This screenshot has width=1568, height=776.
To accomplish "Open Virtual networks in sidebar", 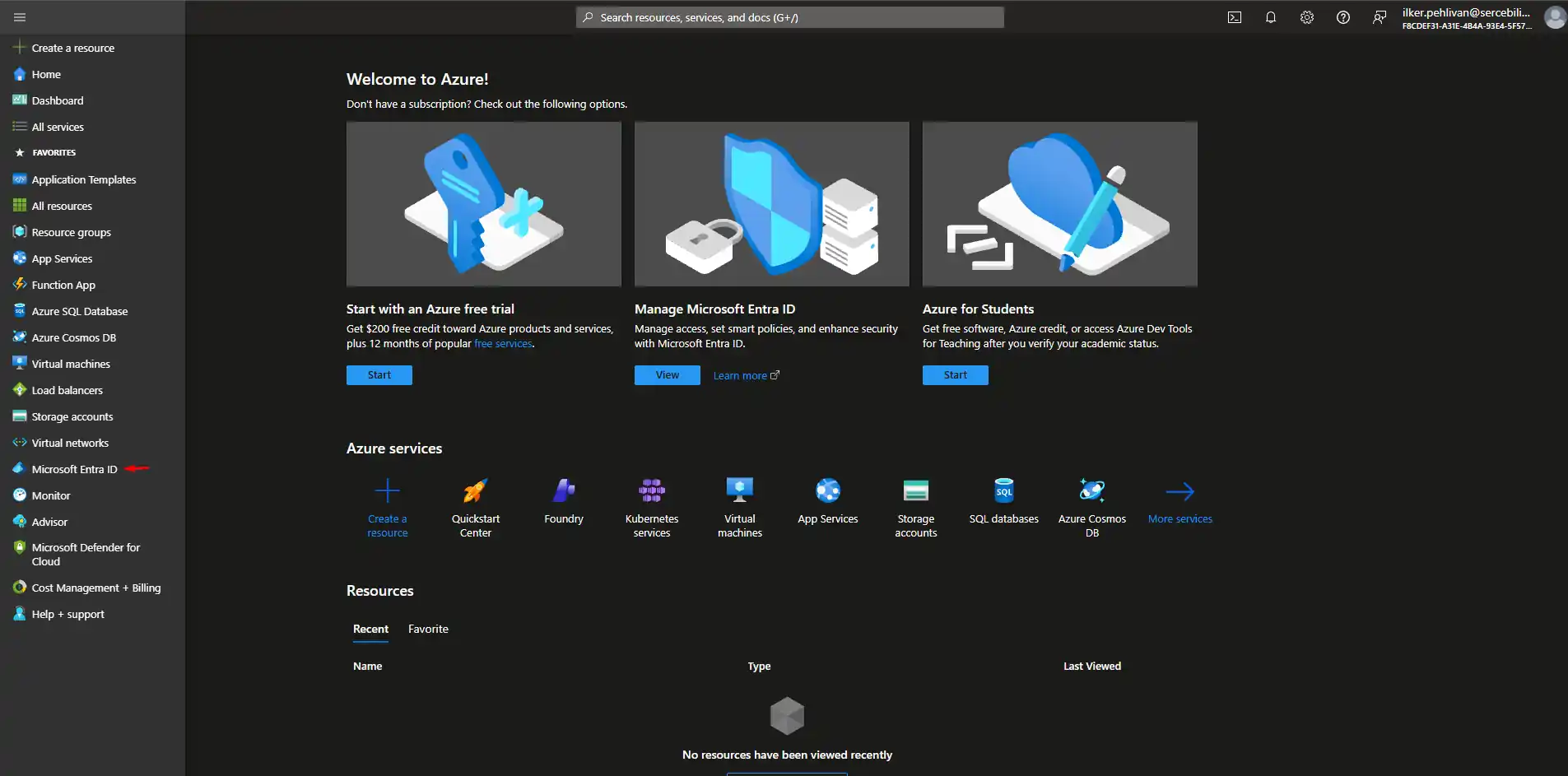I will [x=70, y=443].
